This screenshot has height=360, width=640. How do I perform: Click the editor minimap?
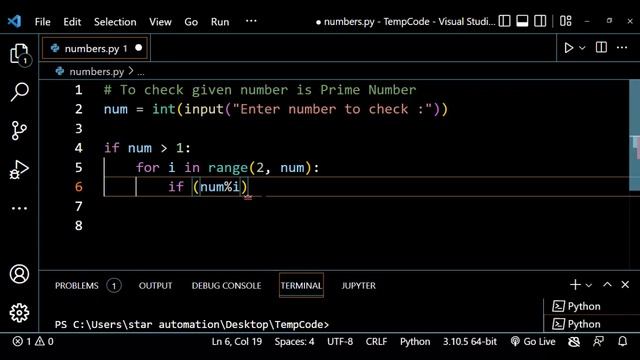(x=635, y=135)
